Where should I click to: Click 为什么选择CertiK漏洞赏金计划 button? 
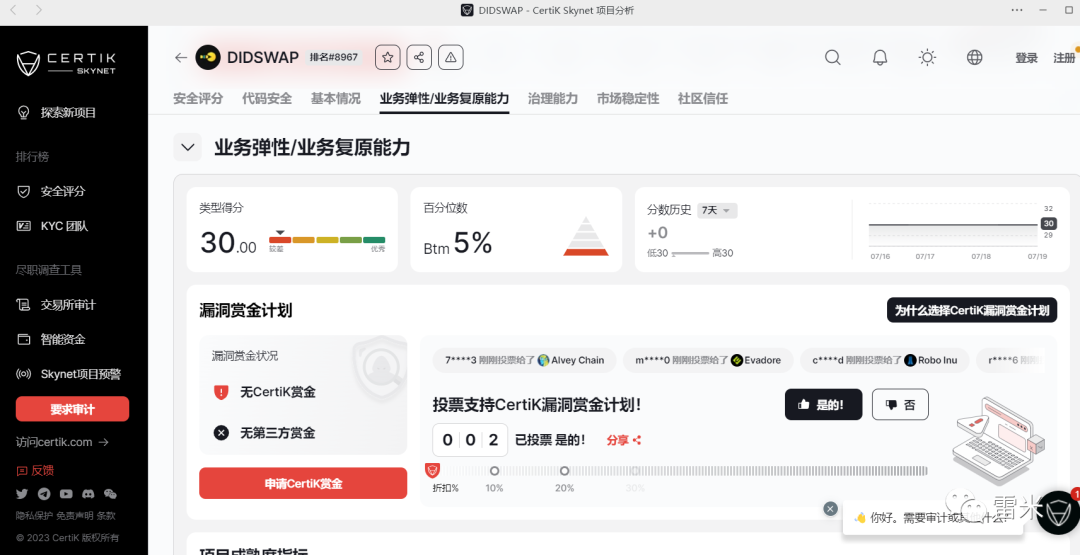pyautogui.click(x=971, y=310)
